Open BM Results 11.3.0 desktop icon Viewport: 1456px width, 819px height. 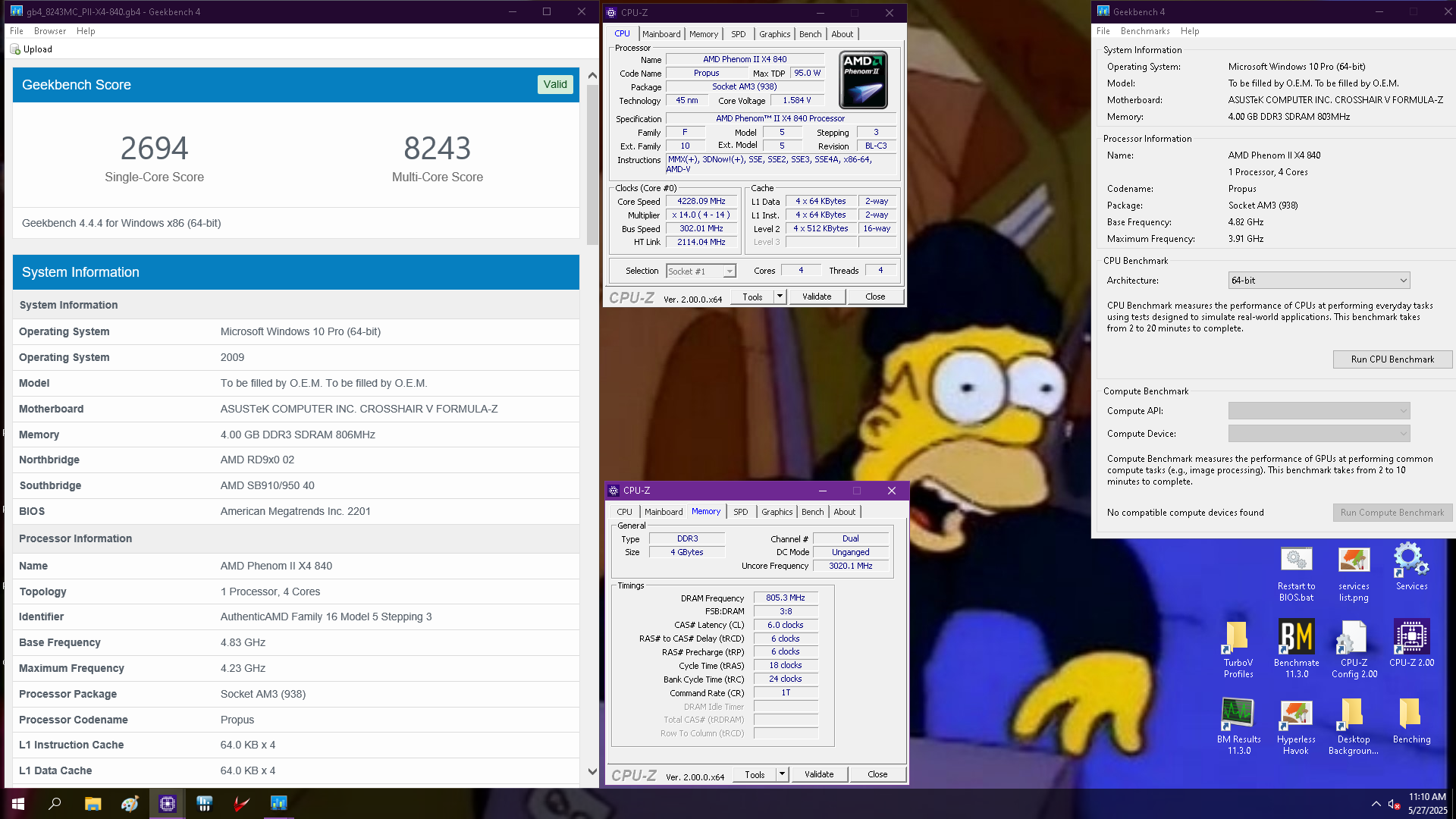click(x=1238, y=726)
